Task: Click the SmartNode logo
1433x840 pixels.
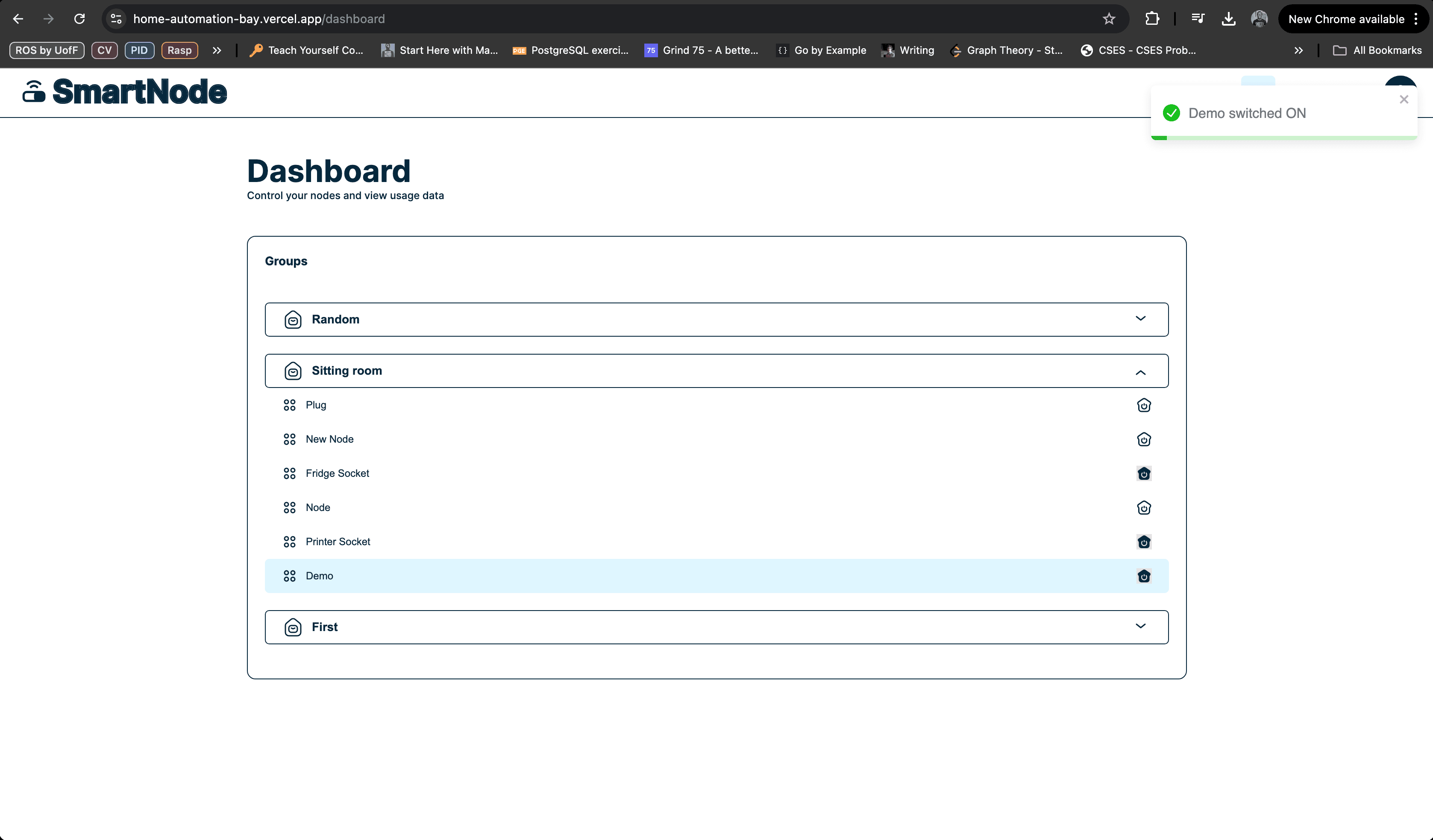Action: 124,92
